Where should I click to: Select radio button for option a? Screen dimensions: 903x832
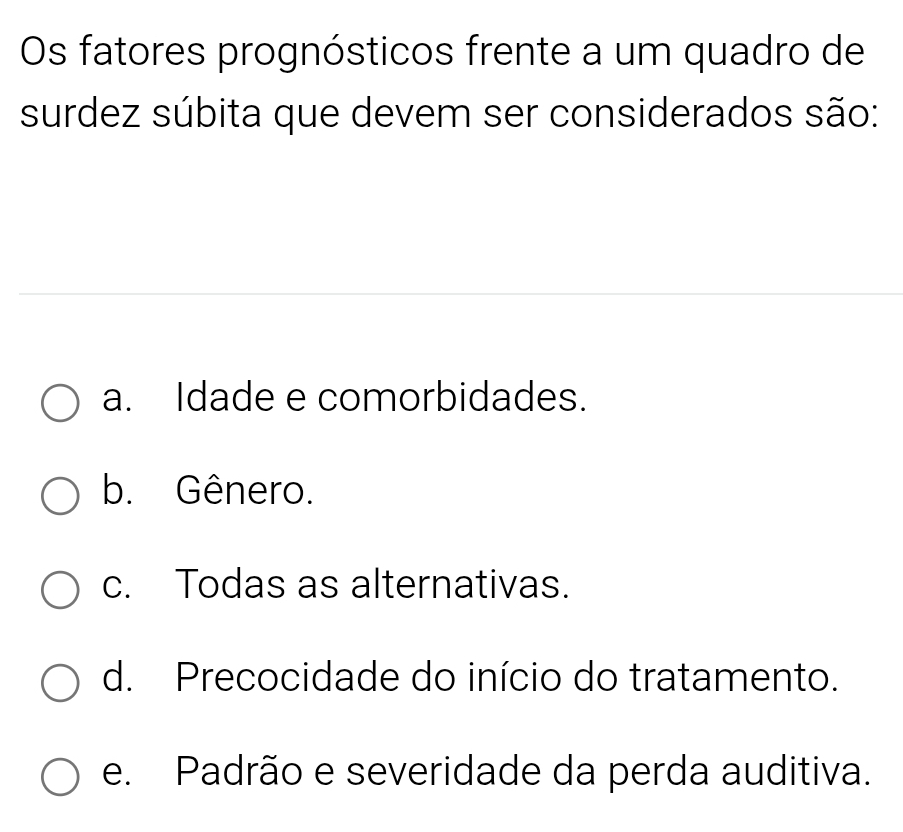(x=61, y=403)
